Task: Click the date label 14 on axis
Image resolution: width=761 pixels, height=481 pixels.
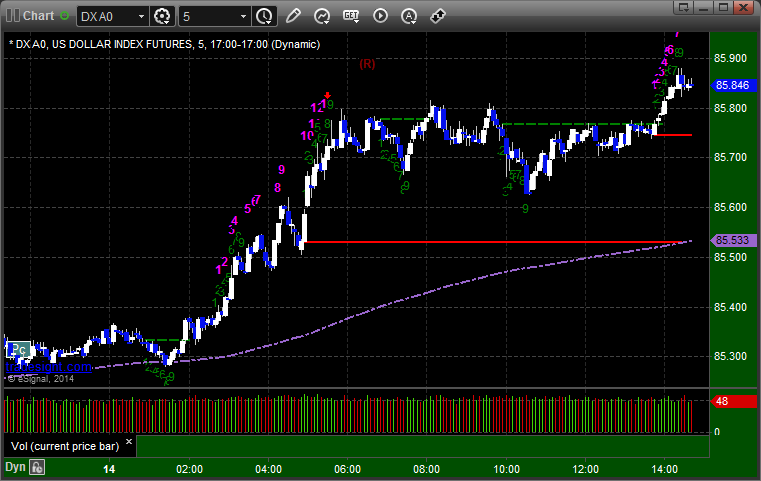Action: click(x=109, y=469)
